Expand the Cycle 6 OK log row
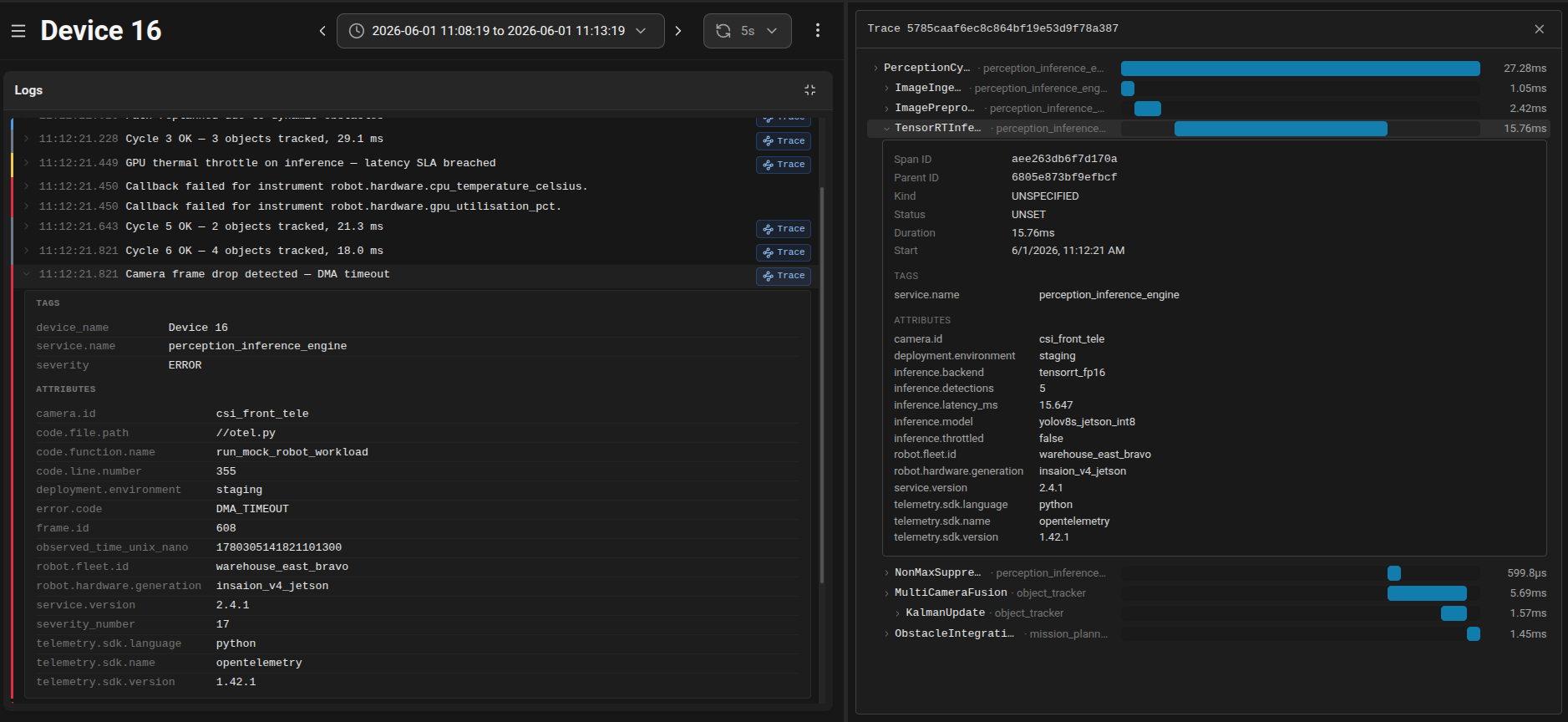The image size is (1568, 722). tap(26, 251)
